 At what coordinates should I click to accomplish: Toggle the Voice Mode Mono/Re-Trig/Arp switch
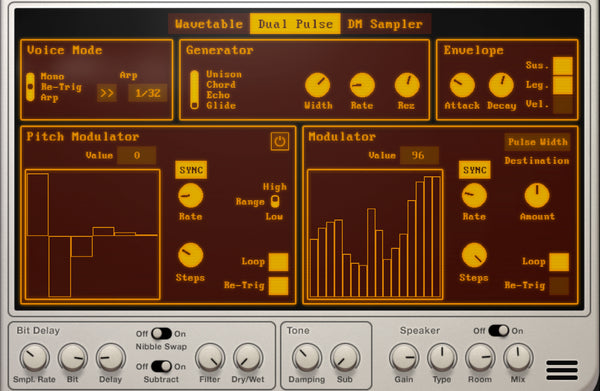pyautogui.click(x=30, y=87)
